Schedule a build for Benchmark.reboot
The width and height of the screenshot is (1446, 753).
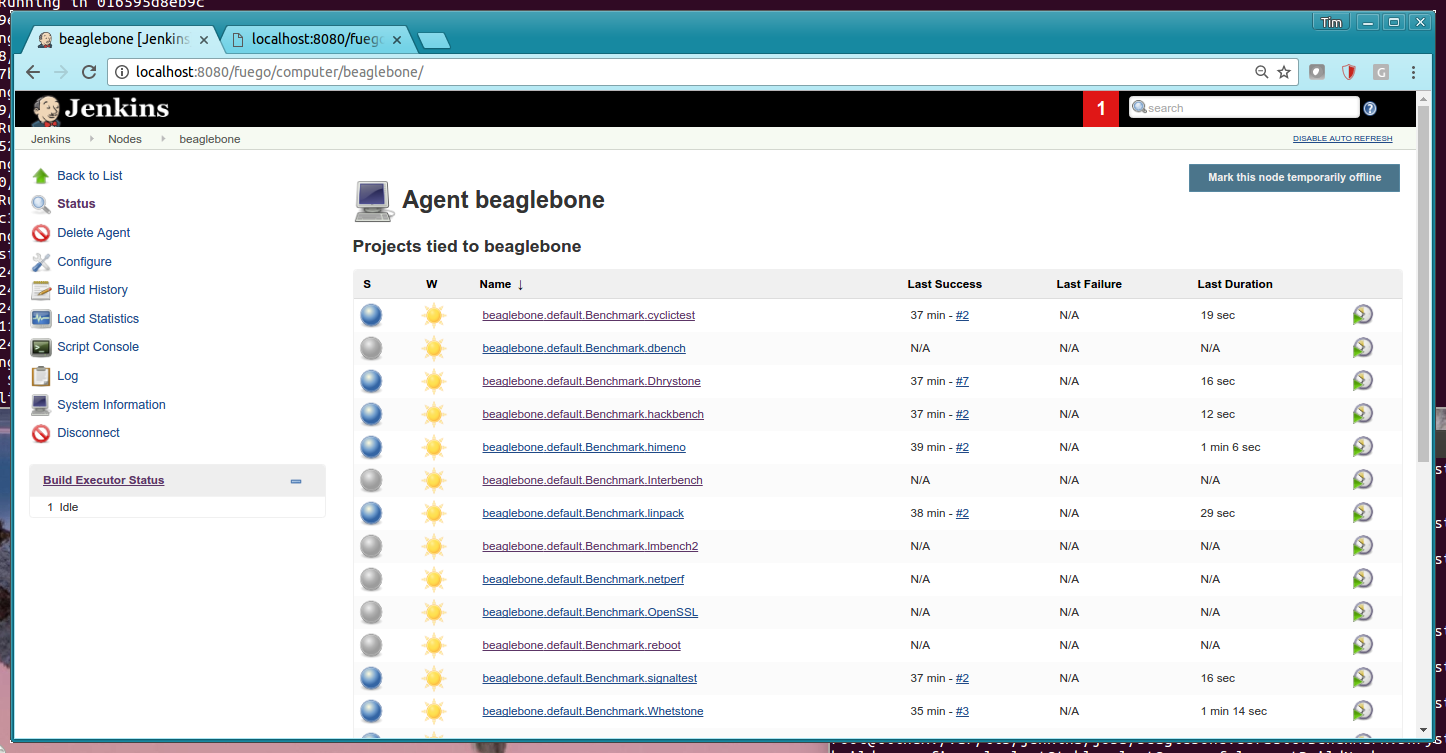pyautogui.click(x=1362, y=645)
